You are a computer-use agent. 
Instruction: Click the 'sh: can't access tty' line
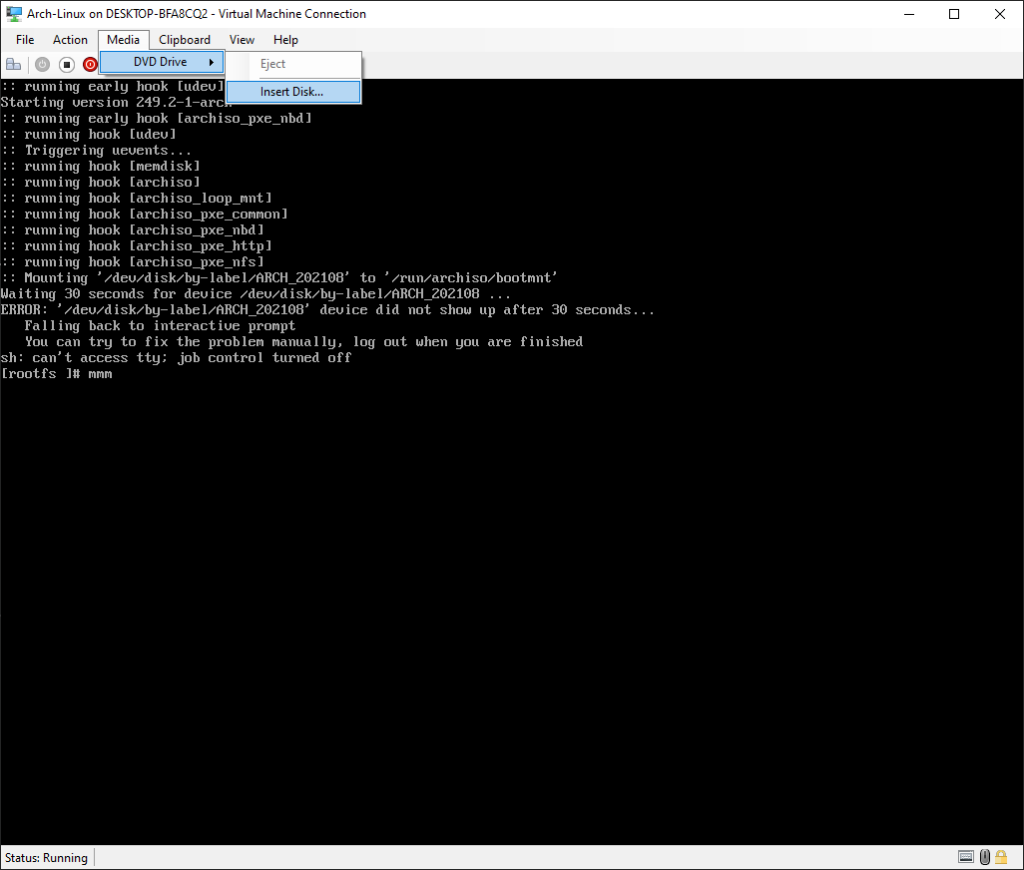[176, 357]
